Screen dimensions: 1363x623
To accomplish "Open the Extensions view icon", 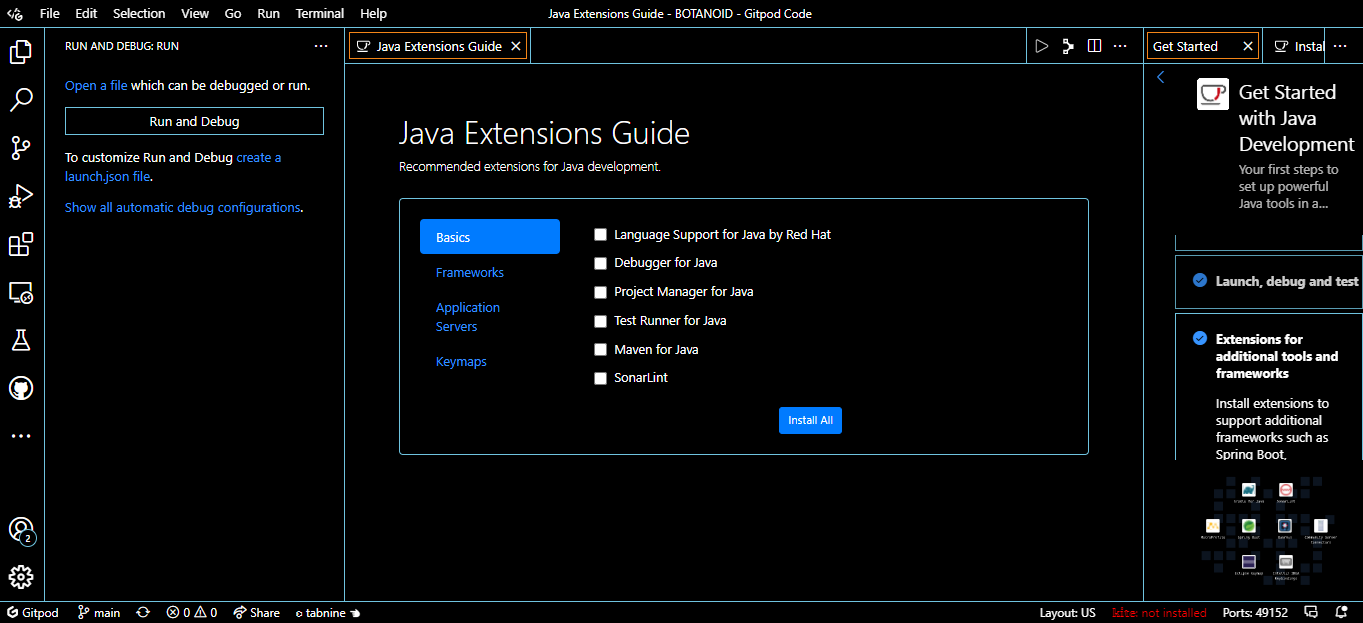I will pyautogui.click(x=21, y=244).
